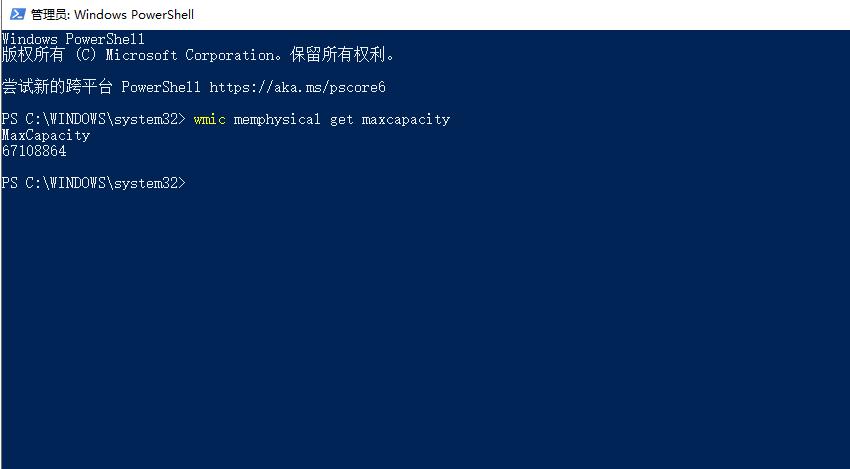This screenshot has height=469, width=850.
Task: Open the https://aka.ms/pscore6 link
Action: [297, 87]
